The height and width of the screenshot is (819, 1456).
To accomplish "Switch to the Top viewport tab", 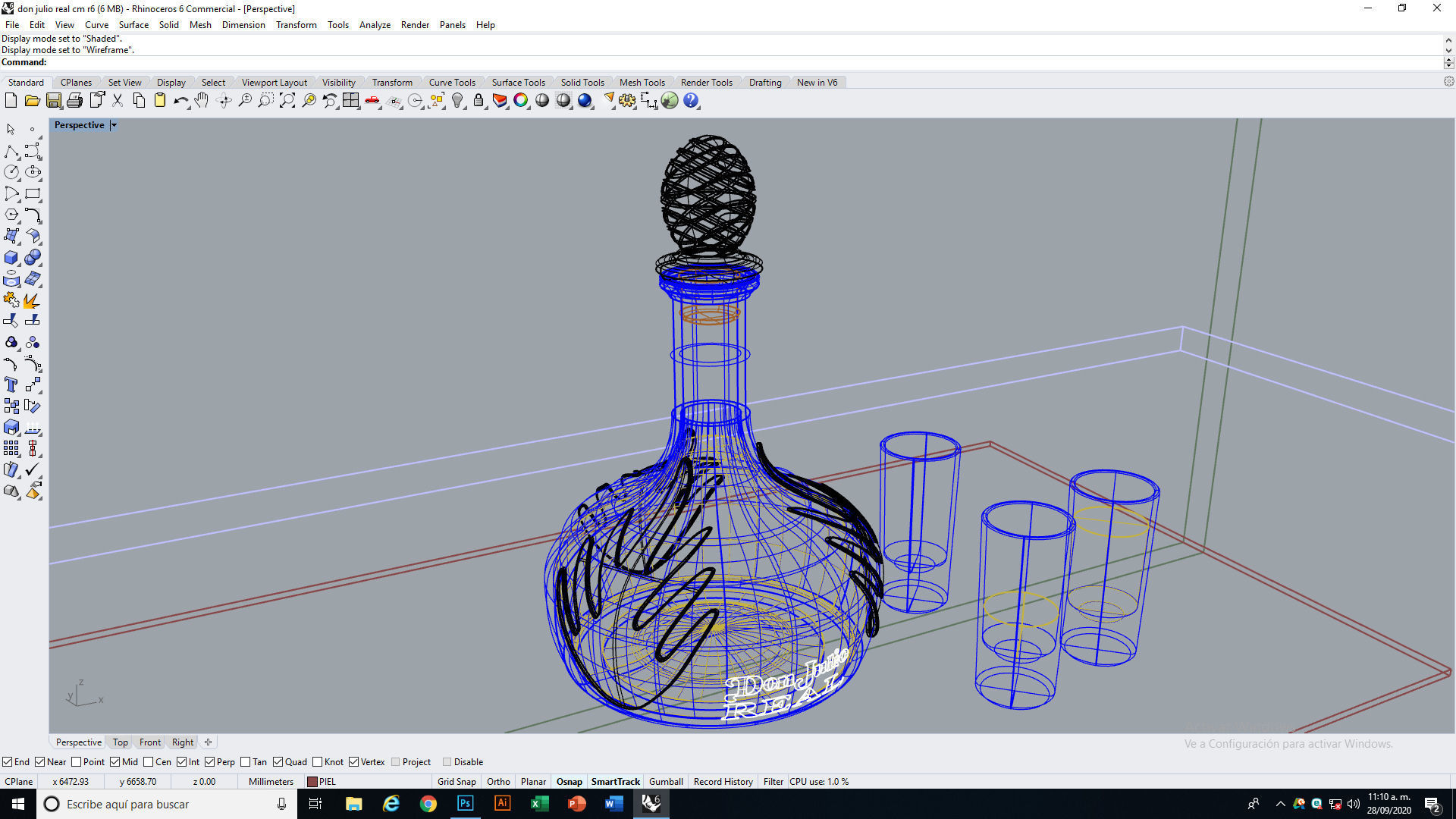I will tap(121, 742).
